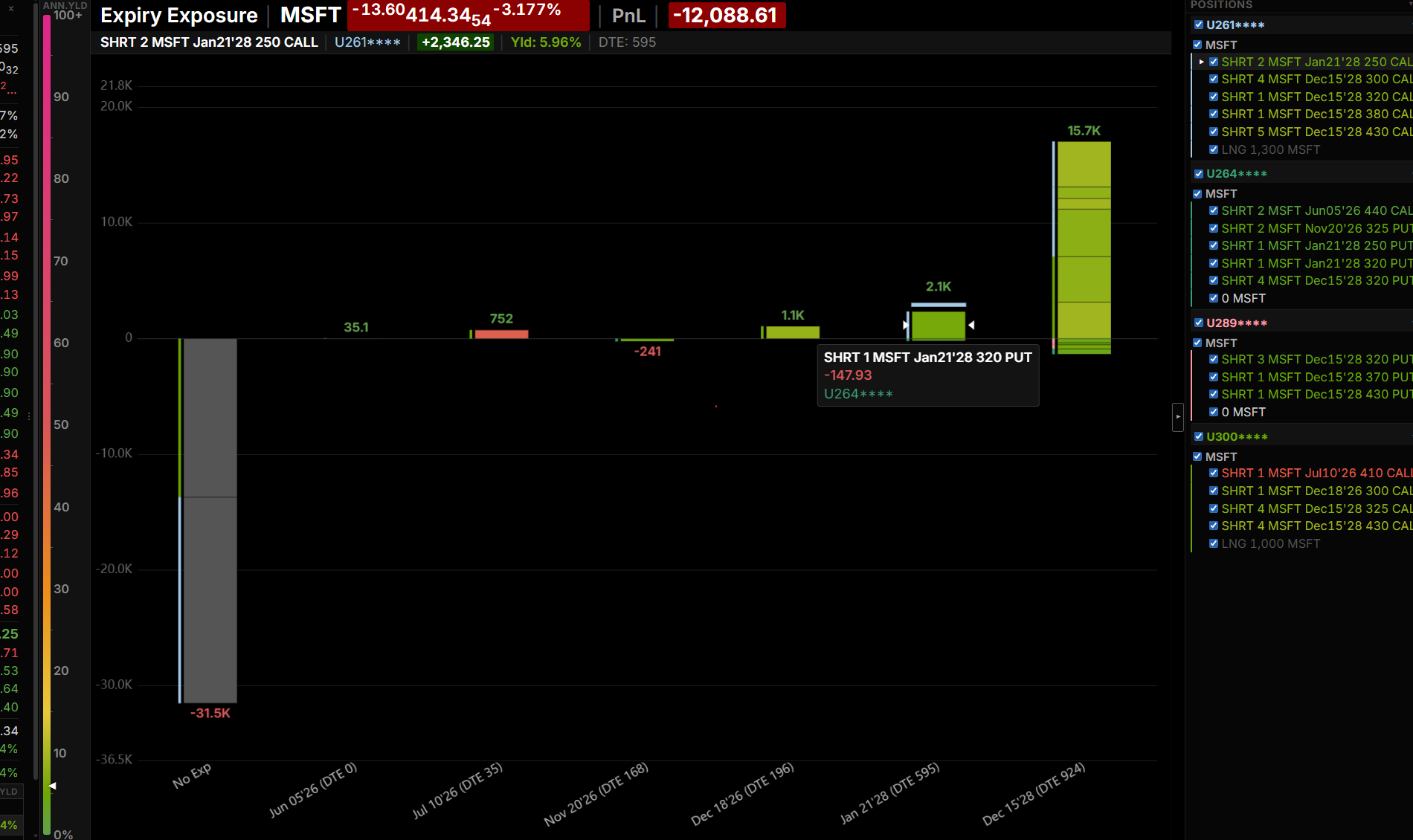The width and height of the screenshot is (1413, 840).
Task: Uncheck SHRT 1 MSFT Jul10'26 410 CALL
Action: click(1214, 473)
